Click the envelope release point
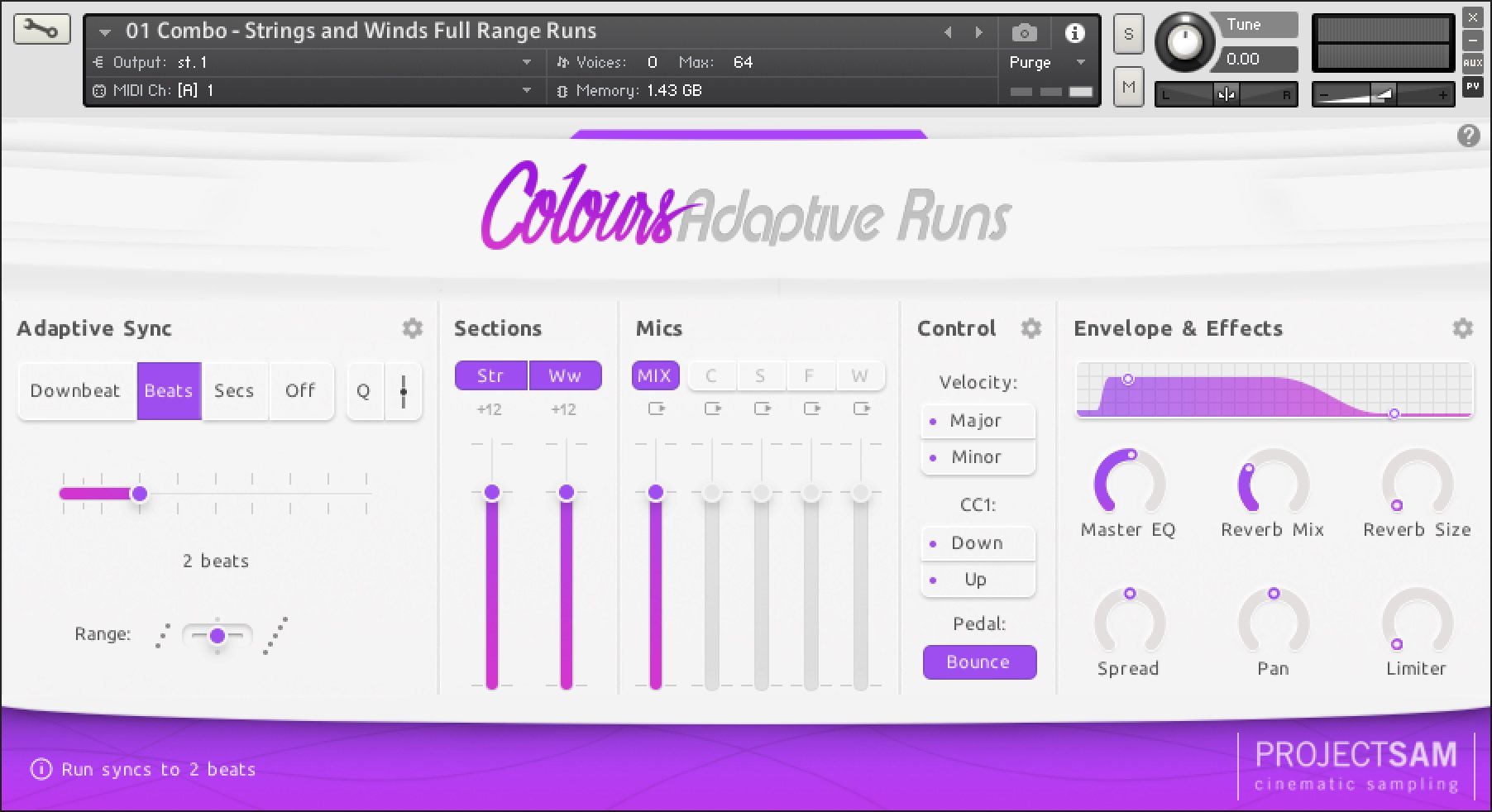The image size is (1492, 812). 1394,413
